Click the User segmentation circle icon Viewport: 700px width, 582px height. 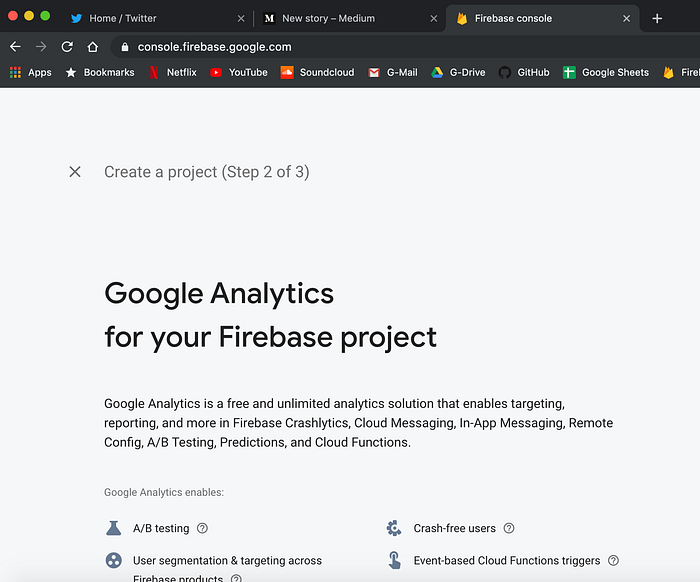[113, 560]
